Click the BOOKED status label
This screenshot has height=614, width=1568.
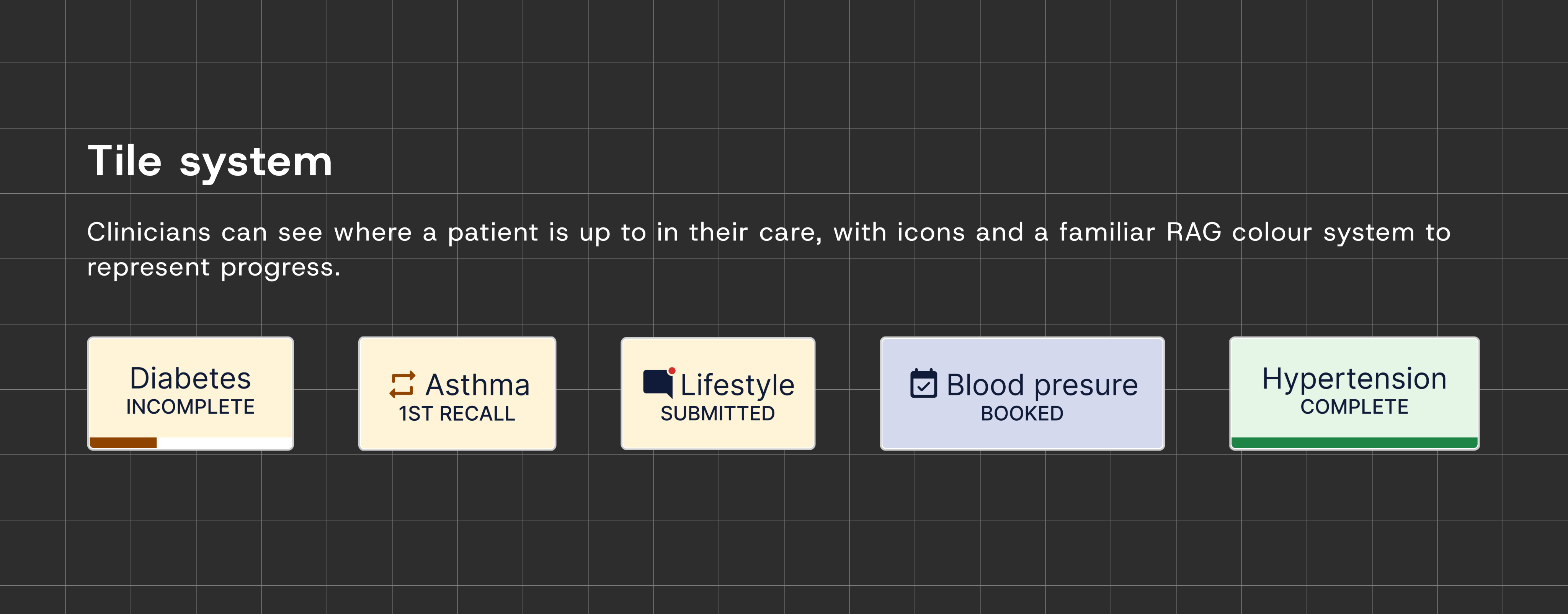(1022, 413)
